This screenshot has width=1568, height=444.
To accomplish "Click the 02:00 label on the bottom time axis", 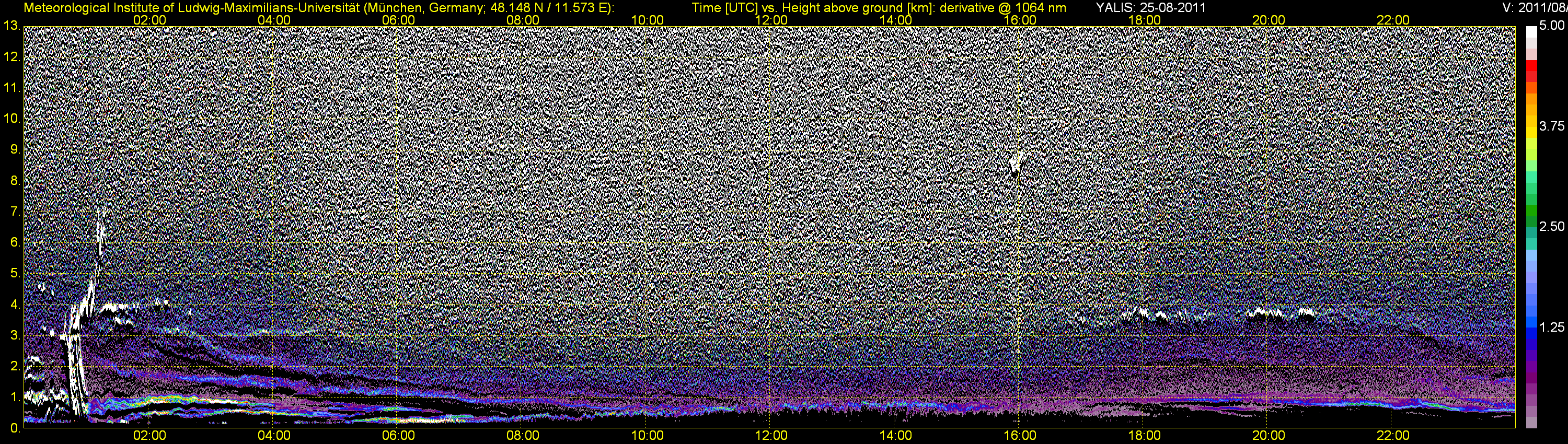I will (149, 436).
